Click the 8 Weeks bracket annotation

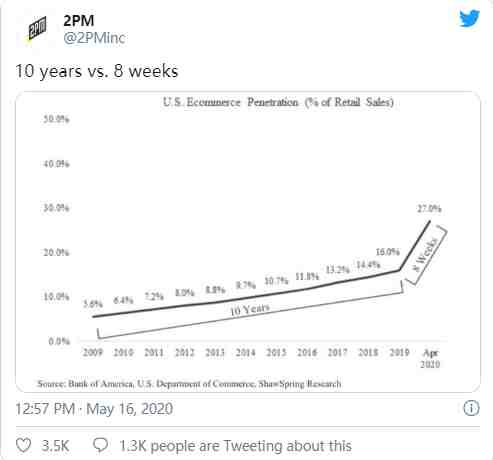[426, 255]
